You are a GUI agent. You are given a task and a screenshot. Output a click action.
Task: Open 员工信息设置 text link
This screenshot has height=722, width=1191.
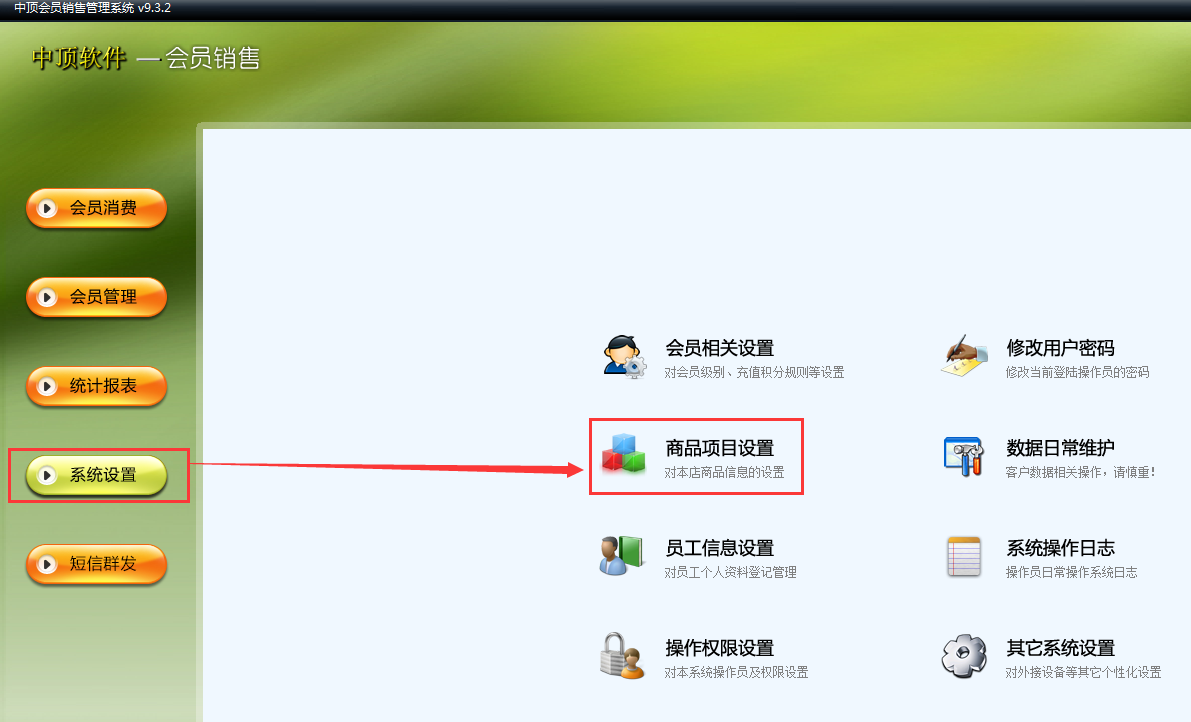719,548
